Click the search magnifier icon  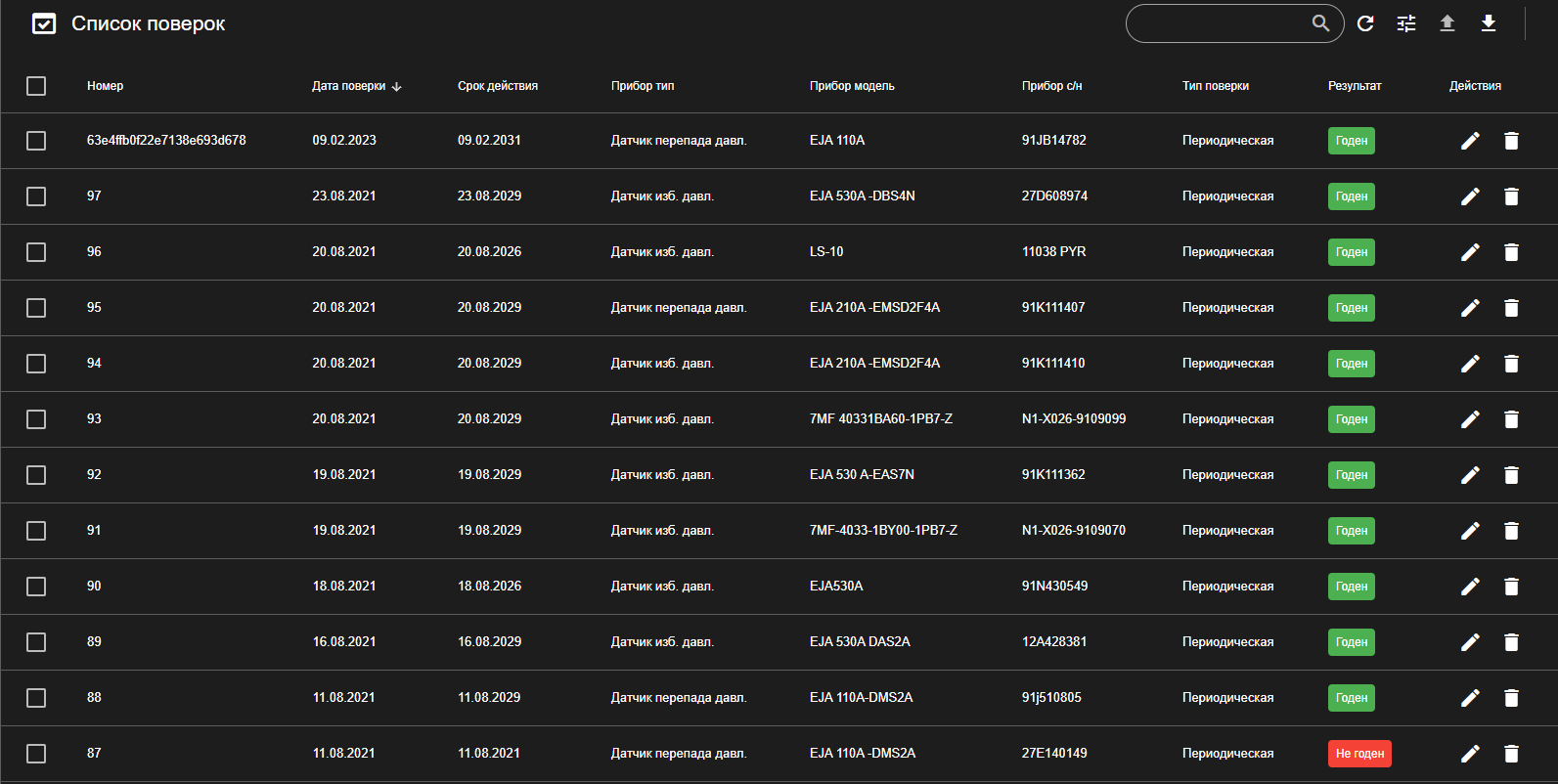1320,23
